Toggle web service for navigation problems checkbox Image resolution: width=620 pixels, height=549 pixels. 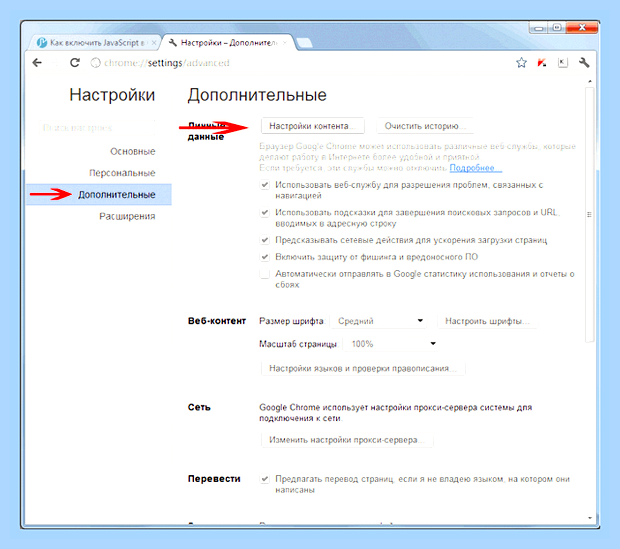[265, 185]
